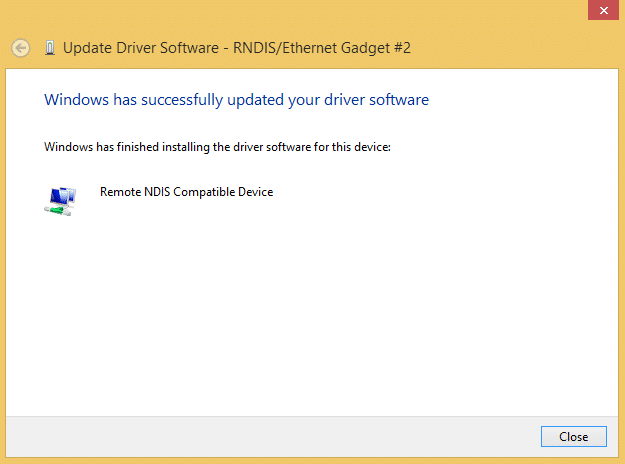The height and width of the screenshot is (464, 625).
Task: Click the 'Windows has finished installing' message
Action: coord(216,147)
